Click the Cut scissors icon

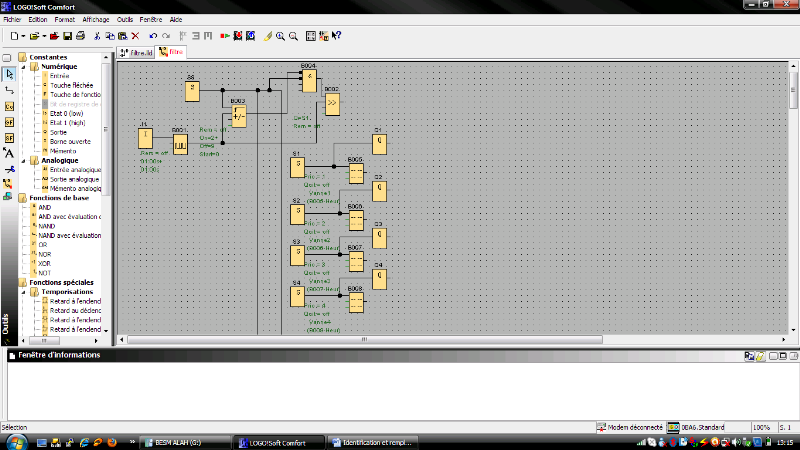(x=96, y=36)
